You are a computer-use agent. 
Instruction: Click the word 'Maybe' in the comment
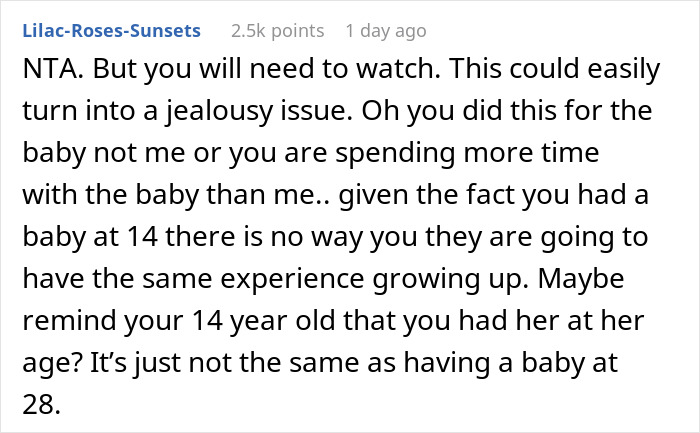581,279
